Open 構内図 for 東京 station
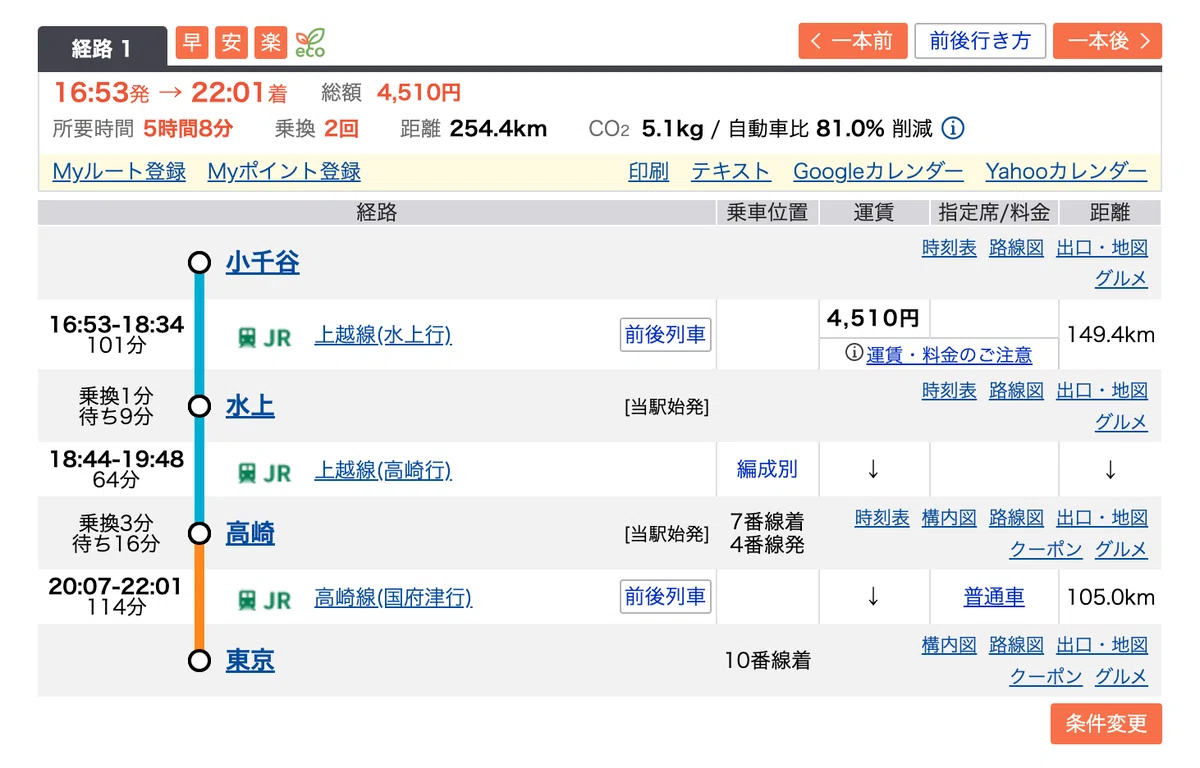1200x768 pixels. [949, 645]
